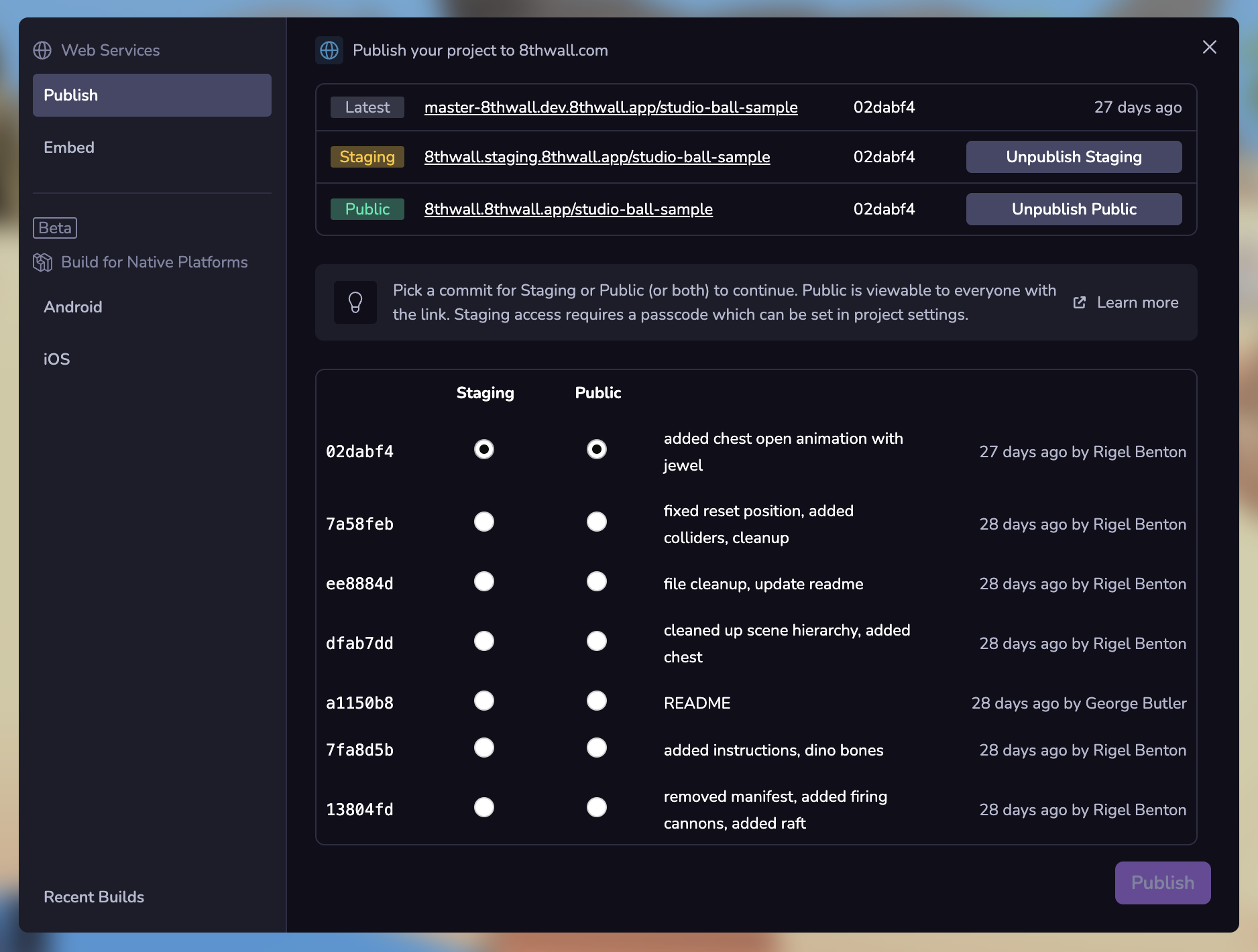Open the iOS native build option
Screen dimensions: 1258x952
[x=57, y=359]
